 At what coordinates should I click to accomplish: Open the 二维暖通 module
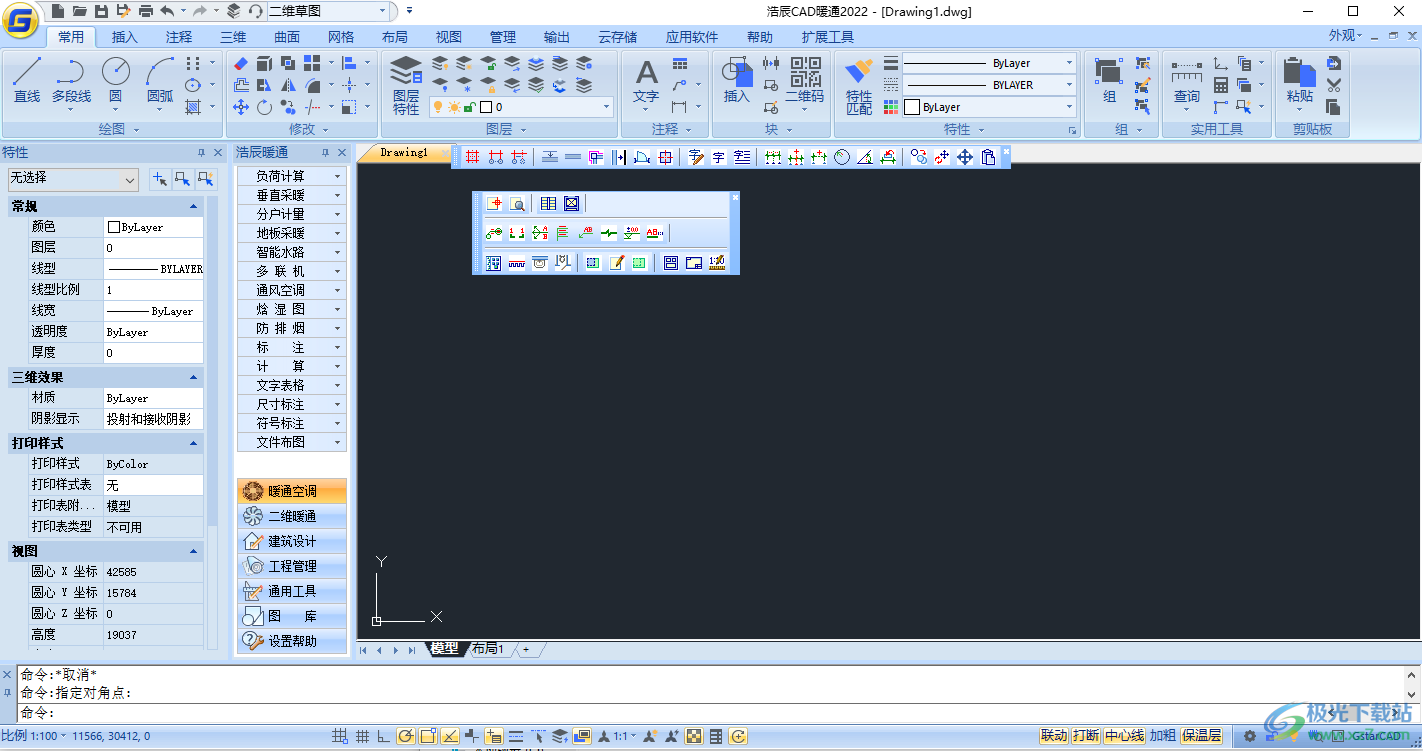(292, 516)
